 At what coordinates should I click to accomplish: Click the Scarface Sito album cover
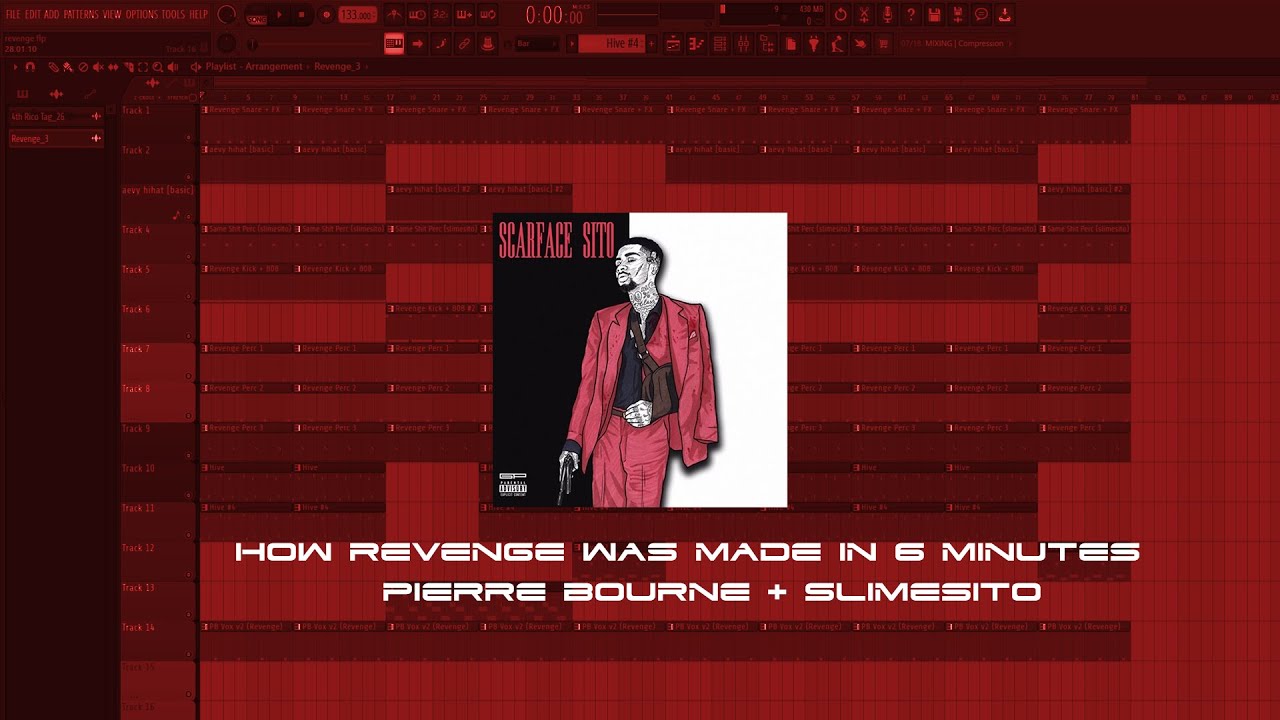640,360
